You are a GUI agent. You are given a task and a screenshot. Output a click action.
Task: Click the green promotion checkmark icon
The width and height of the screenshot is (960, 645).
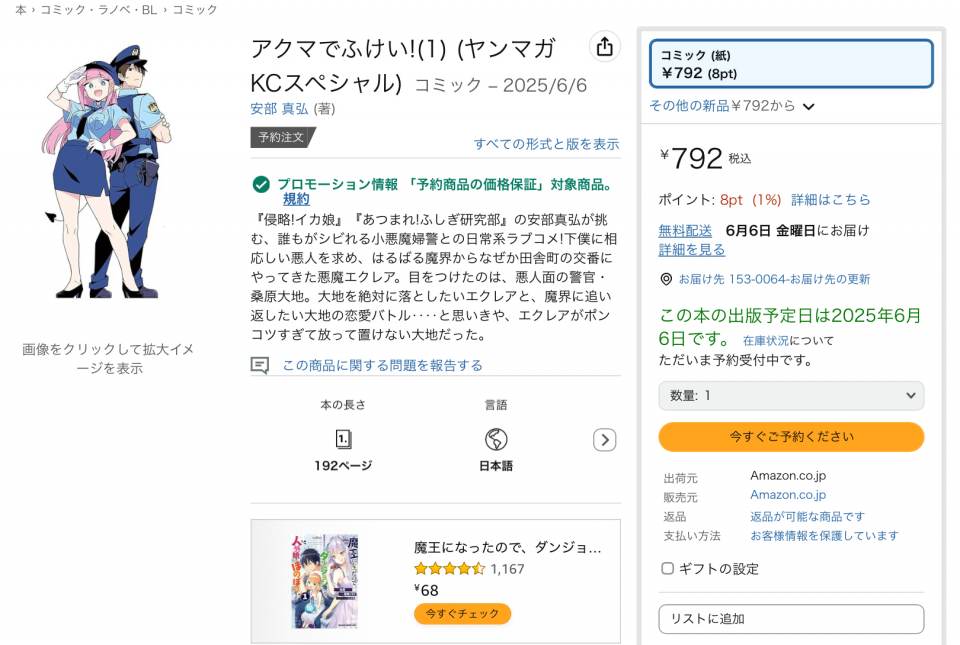click(x=261, y=184)
